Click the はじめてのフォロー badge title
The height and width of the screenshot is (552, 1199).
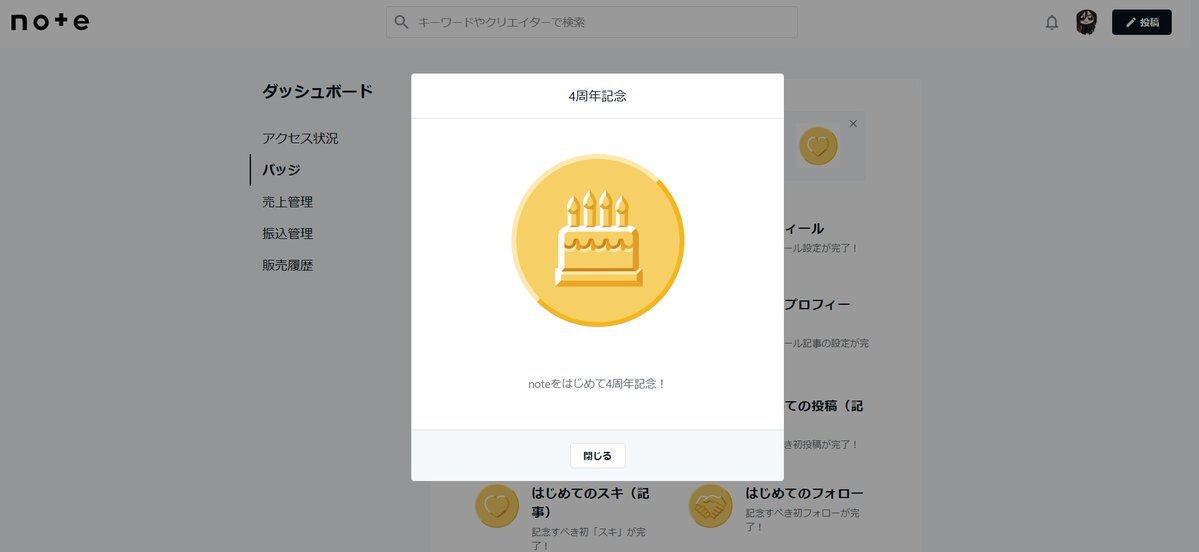point(804,493)
